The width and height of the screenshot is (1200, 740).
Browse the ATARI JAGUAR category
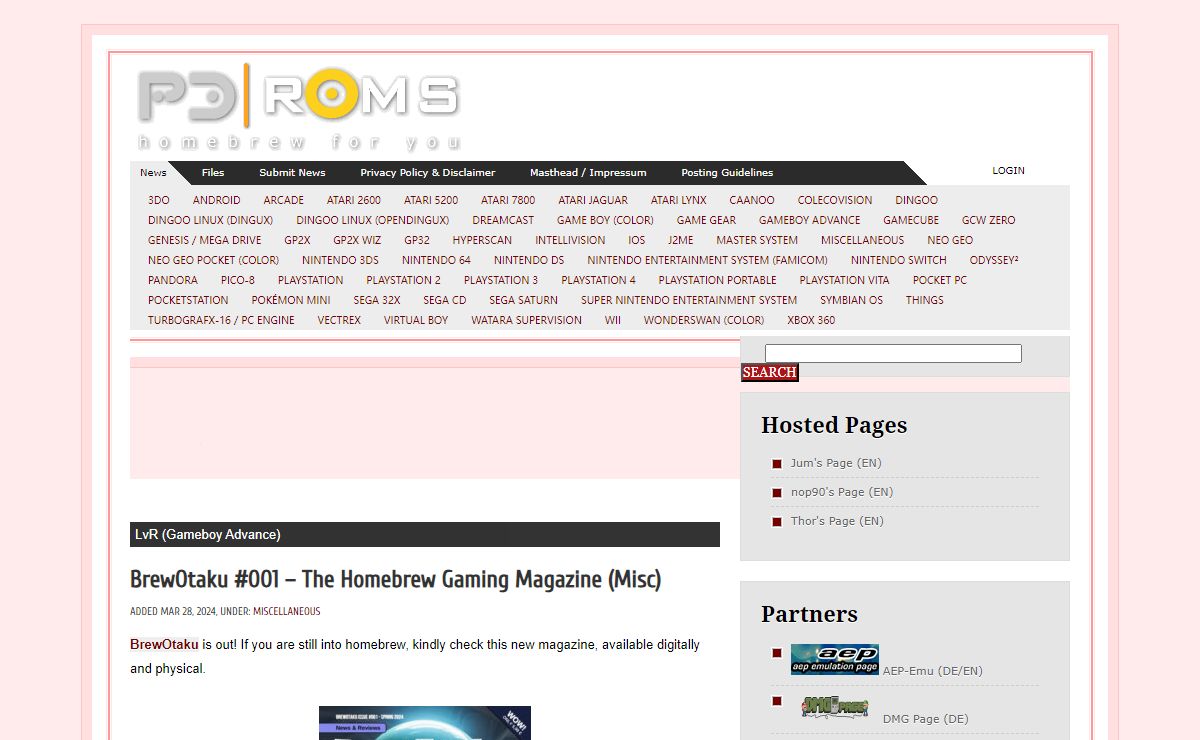coord(593,200)
